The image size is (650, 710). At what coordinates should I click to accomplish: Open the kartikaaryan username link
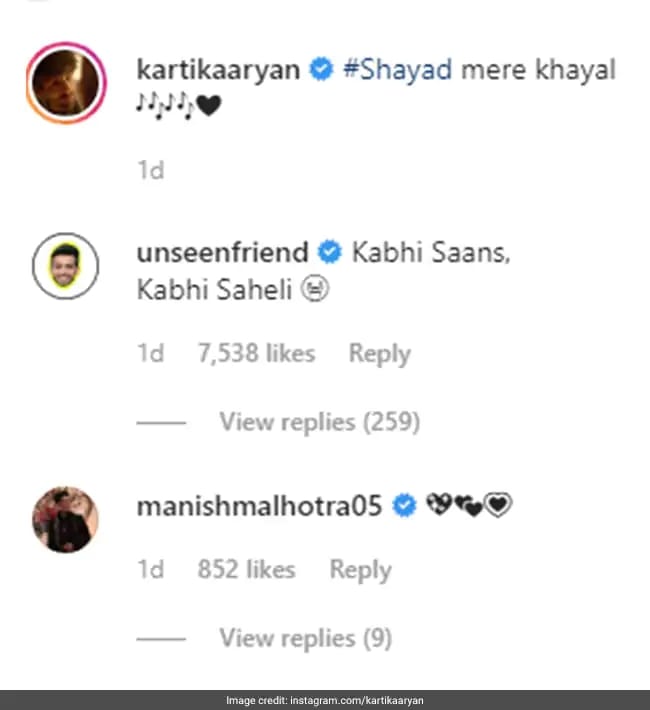pyautogui.click(x=218, y=70)
